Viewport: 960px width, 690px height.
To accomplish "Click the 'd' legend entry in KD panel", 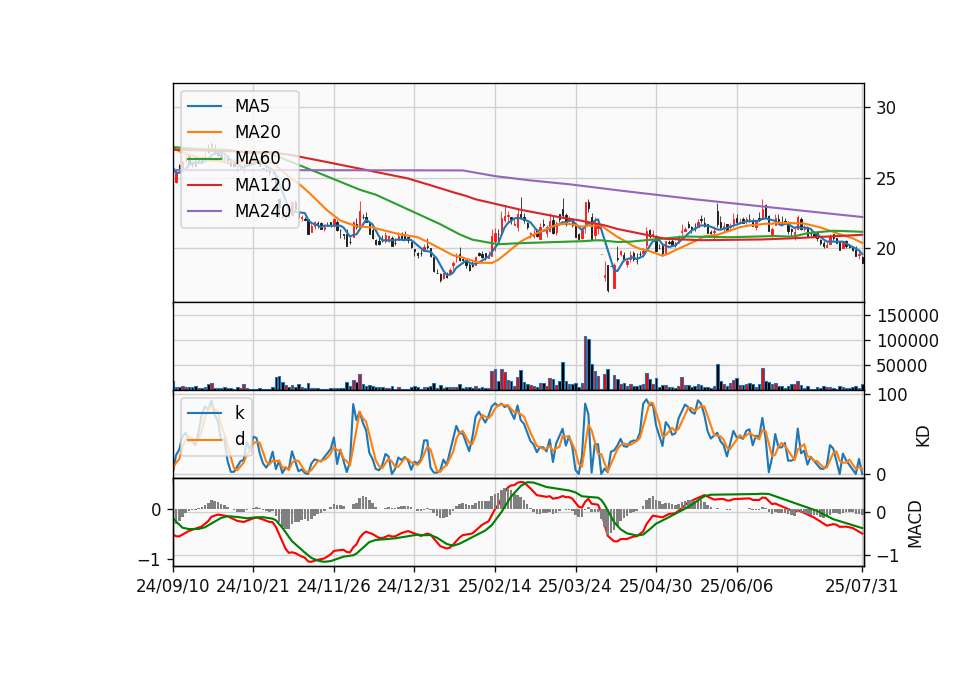I will (239, 439).
